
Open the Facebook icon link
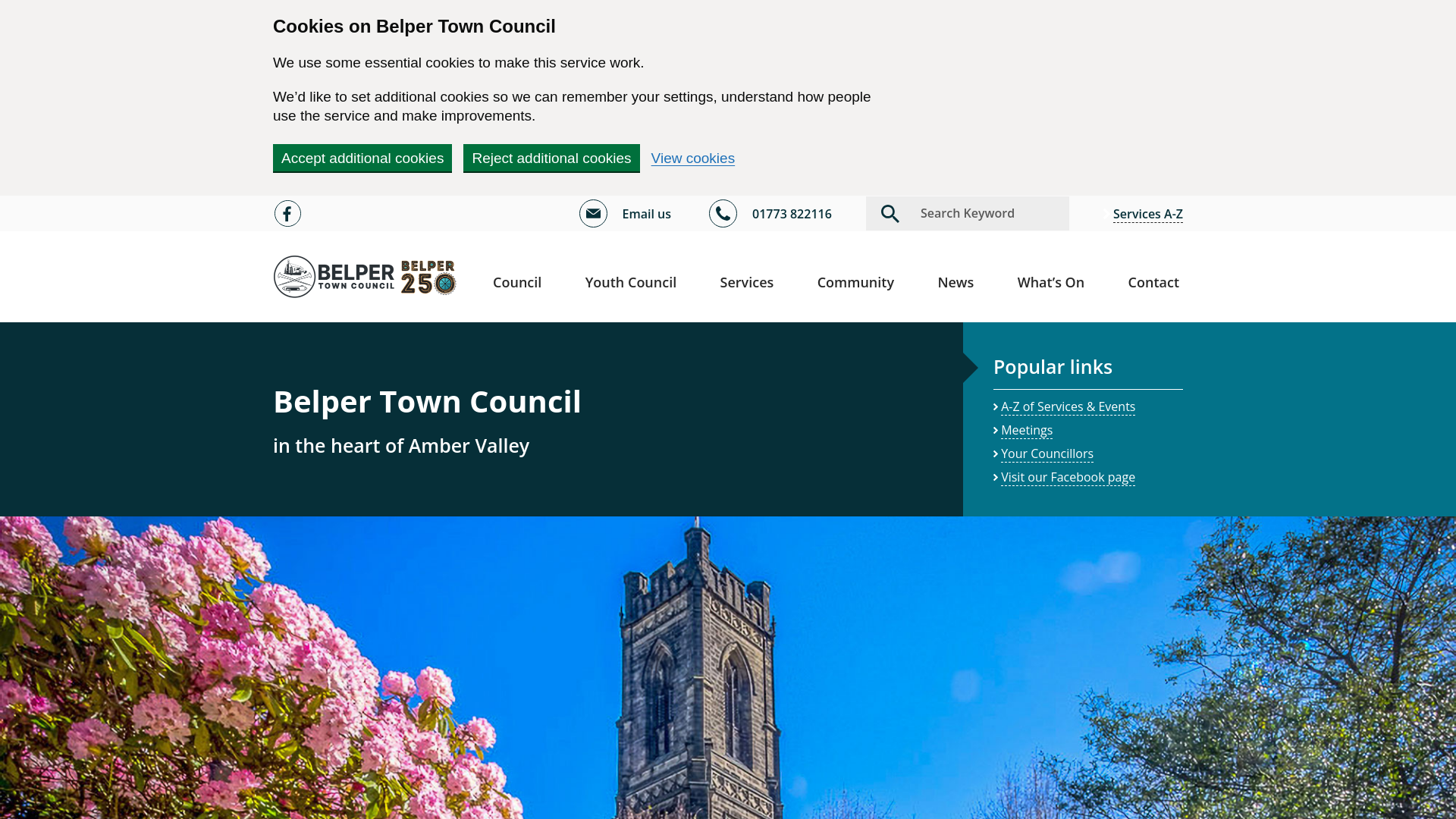287,214
